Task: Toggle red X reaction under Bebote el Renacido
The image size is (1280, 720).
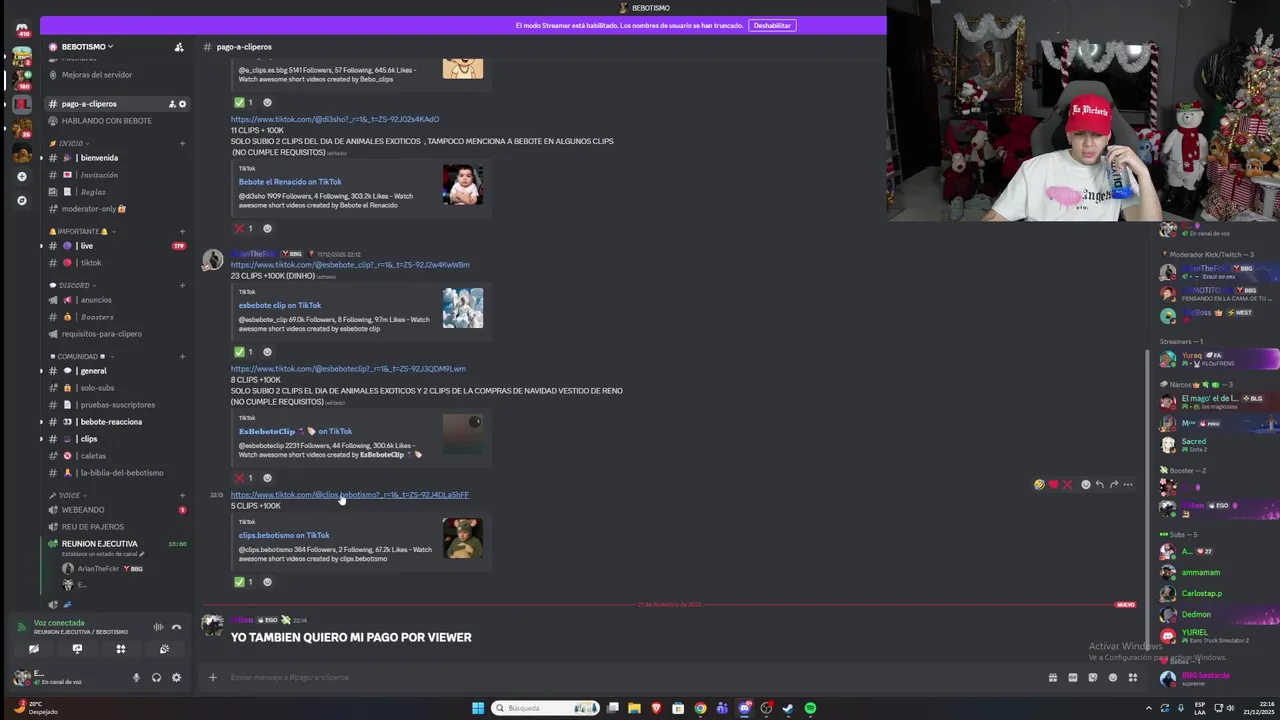Action: tap(244, 229)
